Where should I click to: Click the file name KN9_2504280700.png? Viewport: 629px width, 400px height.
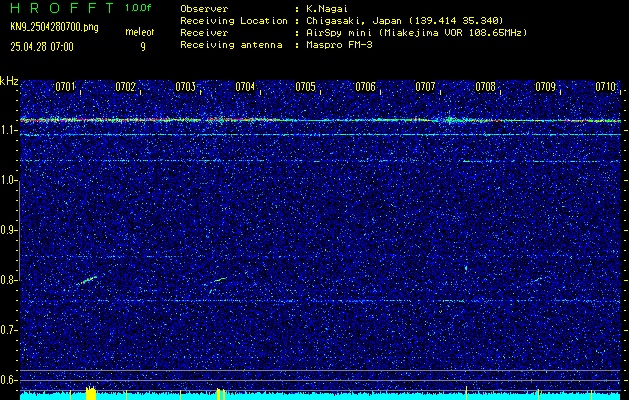coord(54,27)
